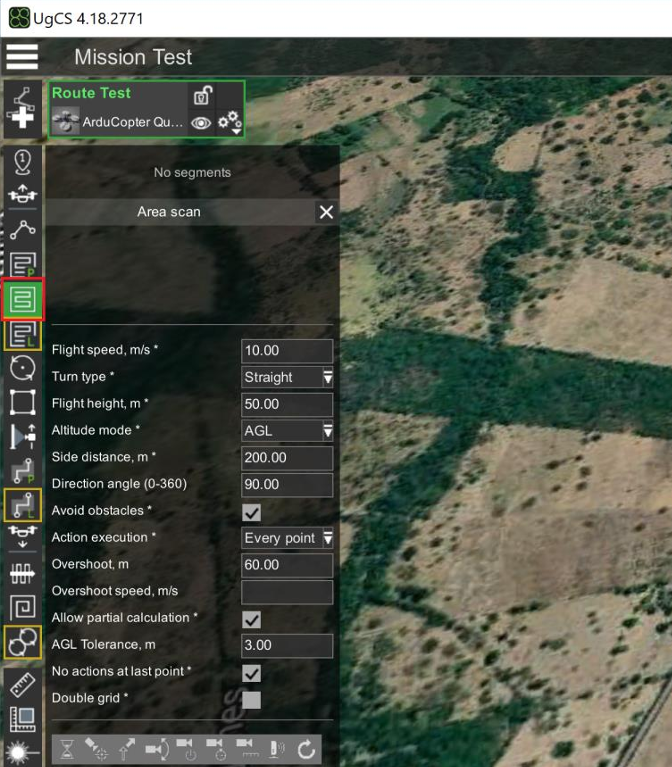
Task: Click the add new route icon
Action: [x=22, y=109]
